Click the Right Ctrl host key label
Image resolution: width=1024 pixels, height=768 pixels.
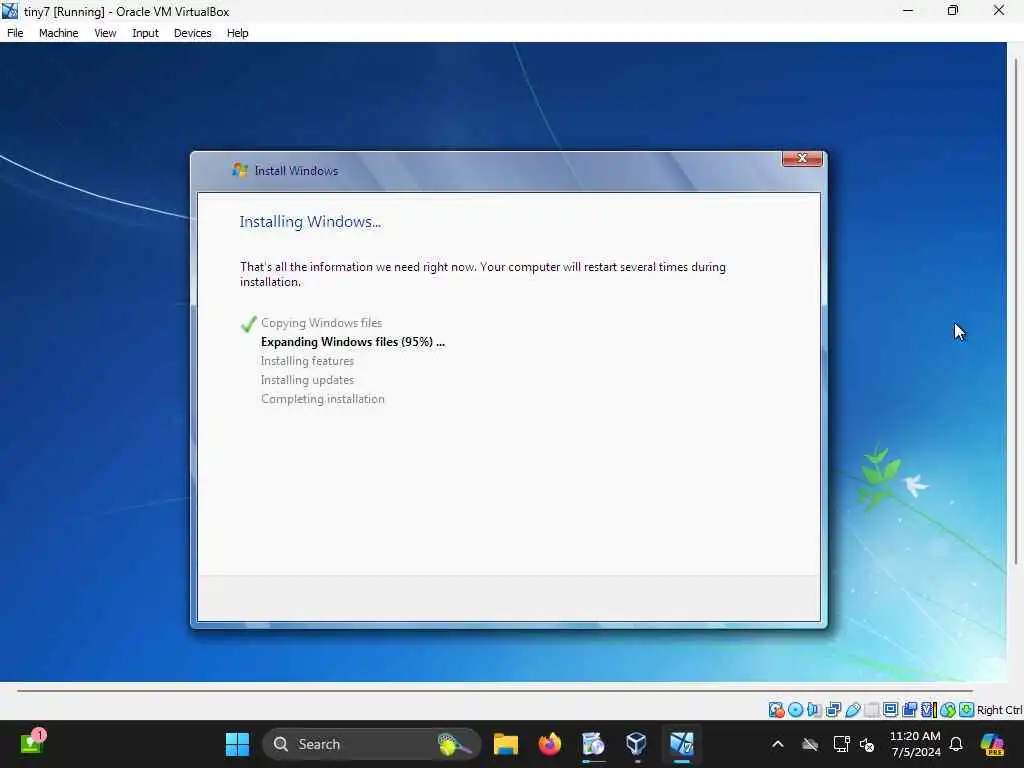point(999,710)
